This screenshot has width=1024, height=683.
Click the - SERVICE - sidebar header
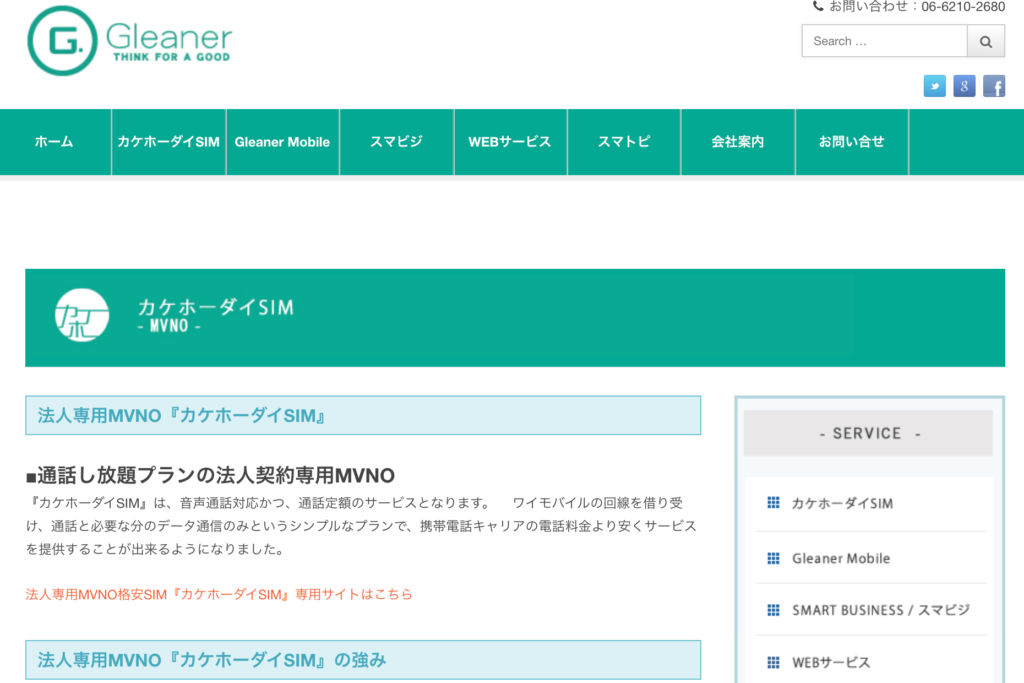click(868, 433)
